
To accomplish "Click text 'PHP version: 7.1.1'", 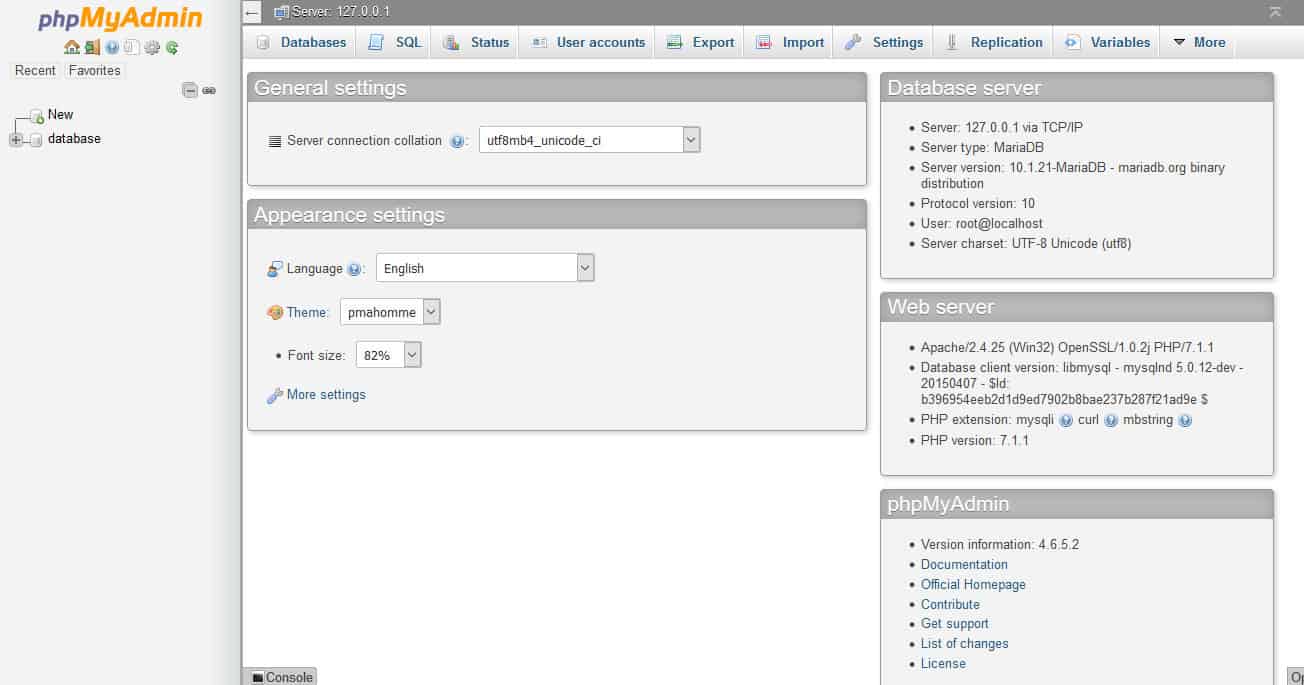I will pos(974,441).
